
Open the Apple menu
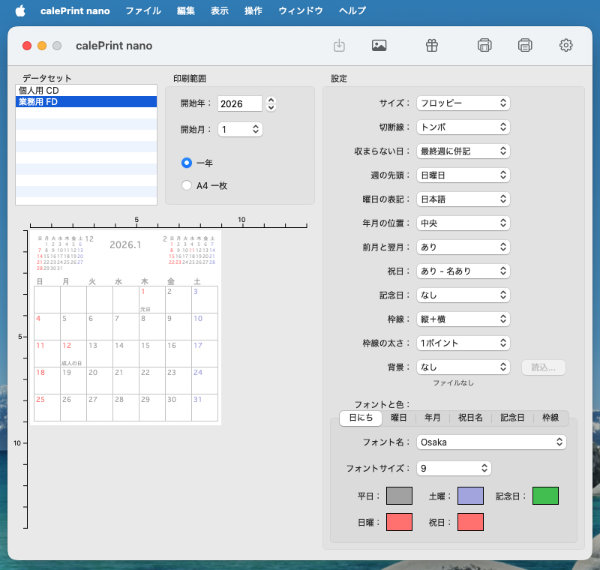(19, 10)
